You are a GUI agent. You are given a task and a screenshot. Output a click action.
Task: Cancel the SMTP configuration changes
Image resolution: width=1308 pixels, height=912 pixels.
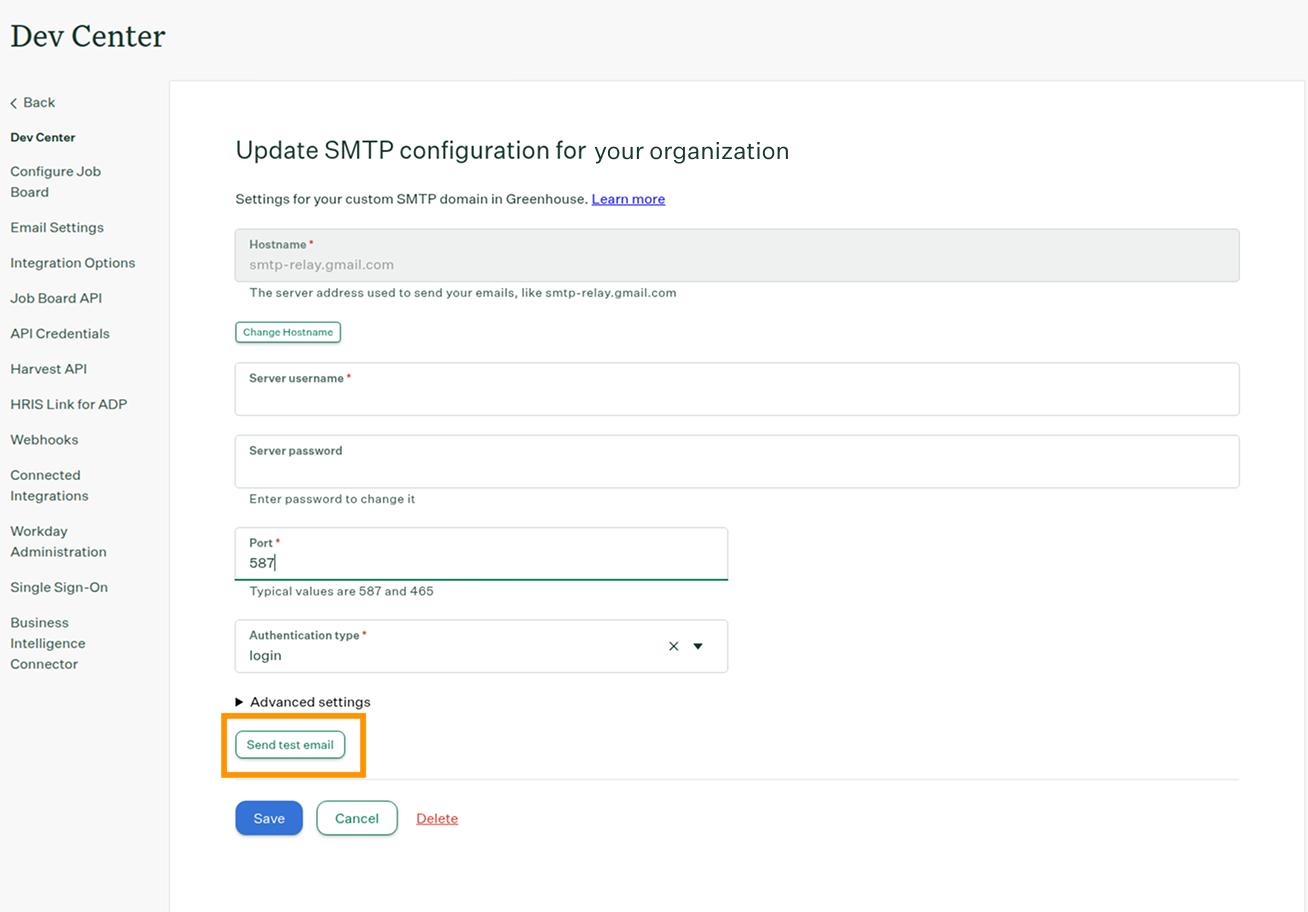pos(357,818)
